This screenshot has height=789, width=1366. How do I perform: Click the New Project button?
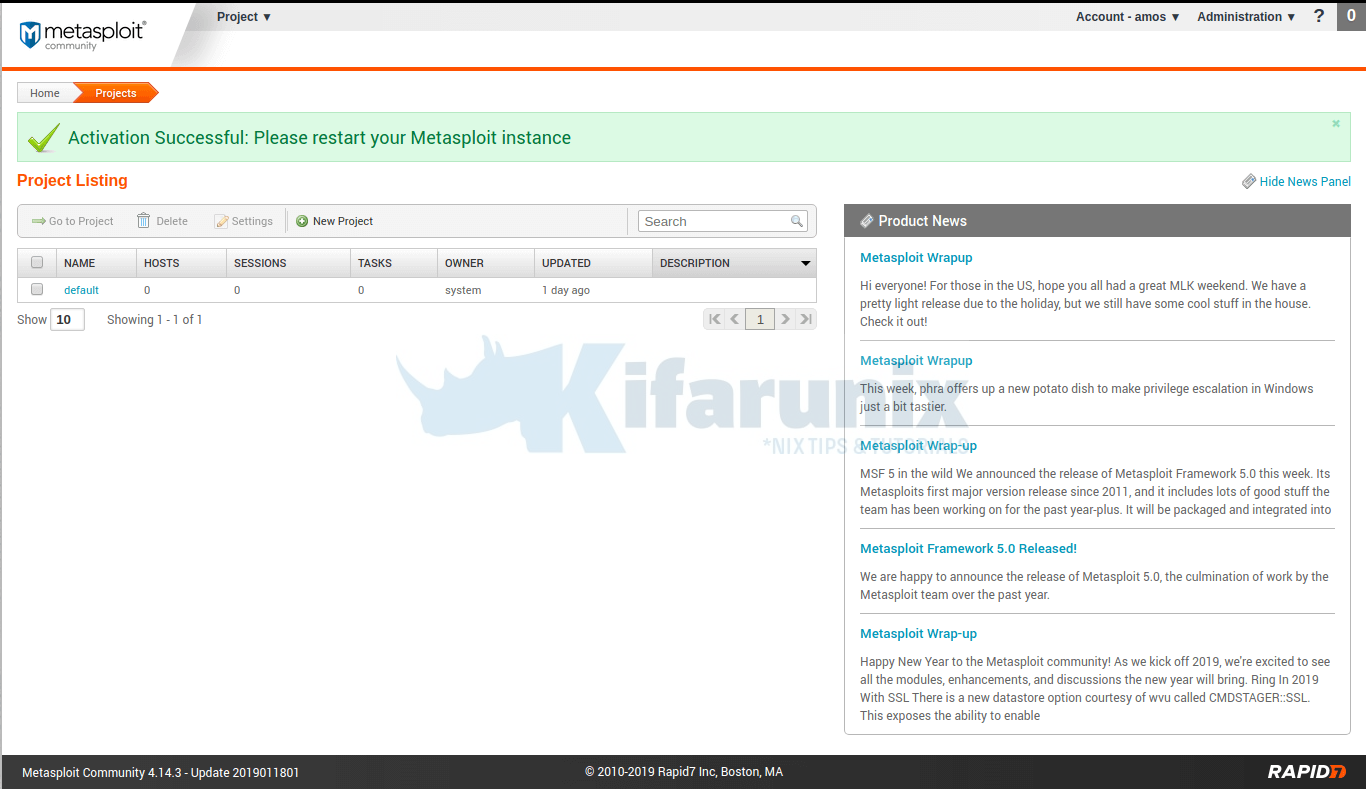335,221
